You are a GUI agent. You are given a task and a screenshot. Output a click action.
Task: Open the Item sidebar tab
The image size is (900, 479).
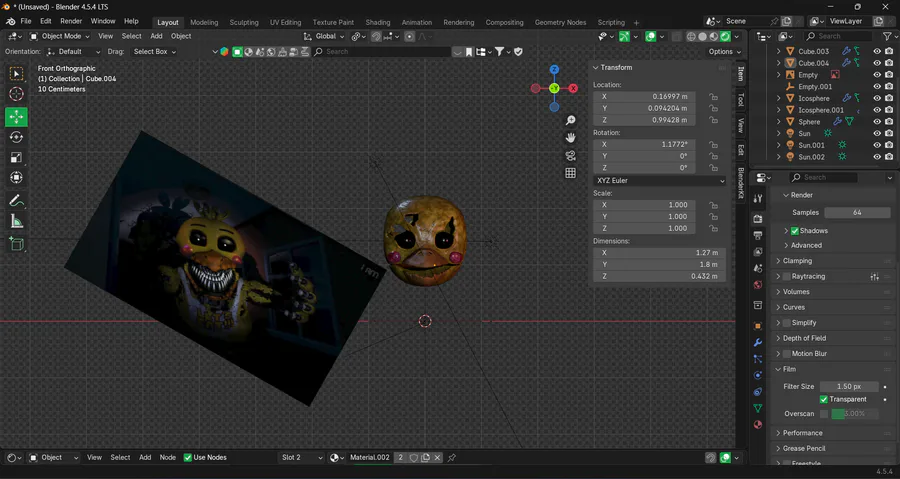coord(740,73)
